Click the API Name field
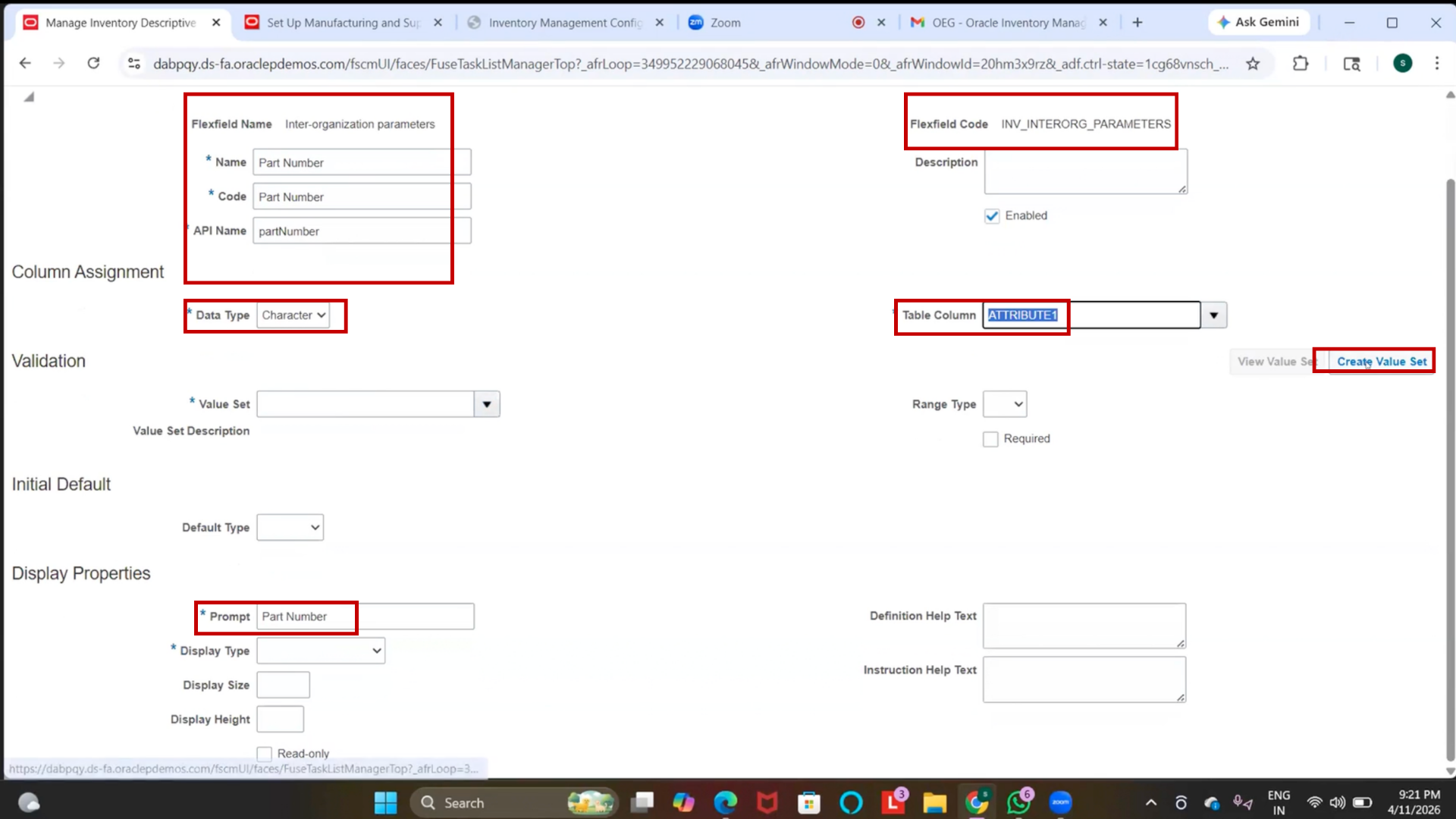Viewport: 1456px width, 819px height. pyautogui.click(x=362, y=231)
